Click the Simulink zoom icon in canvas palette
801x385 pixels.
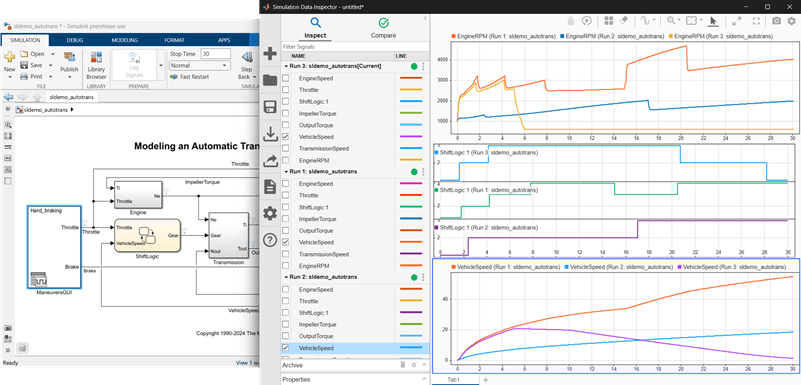coord(8,125)
